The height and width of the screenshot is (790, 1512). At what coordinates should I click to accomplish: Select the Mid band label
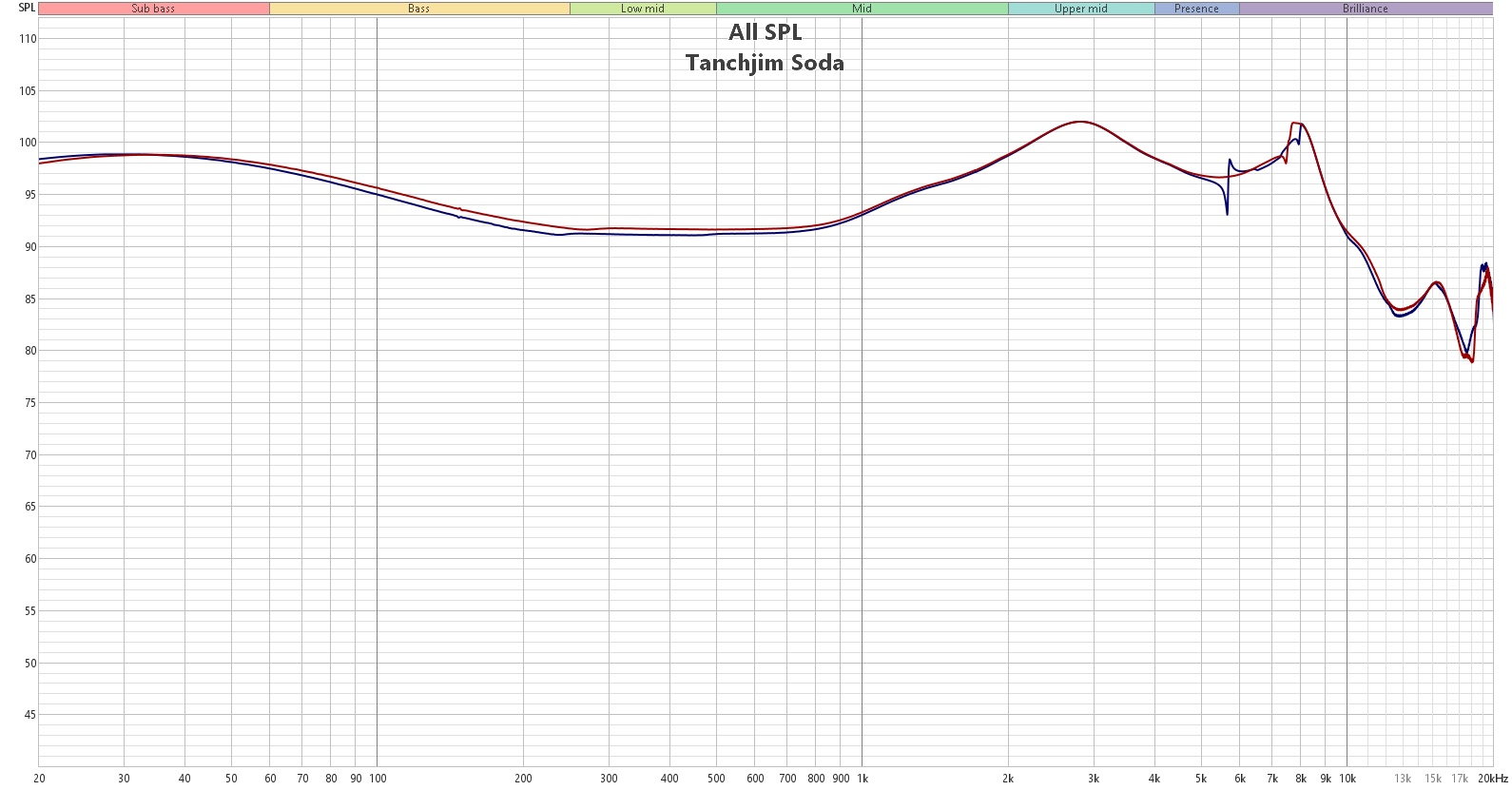(x=863, y=9)
